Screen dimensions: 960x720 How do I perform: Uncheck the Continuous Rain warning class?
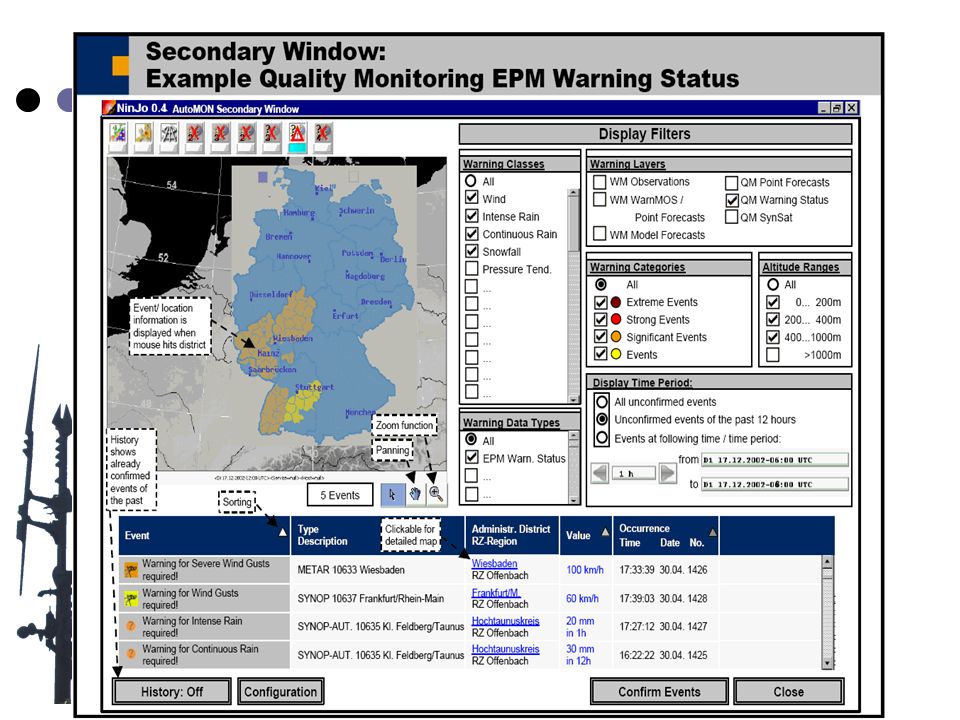471,234
